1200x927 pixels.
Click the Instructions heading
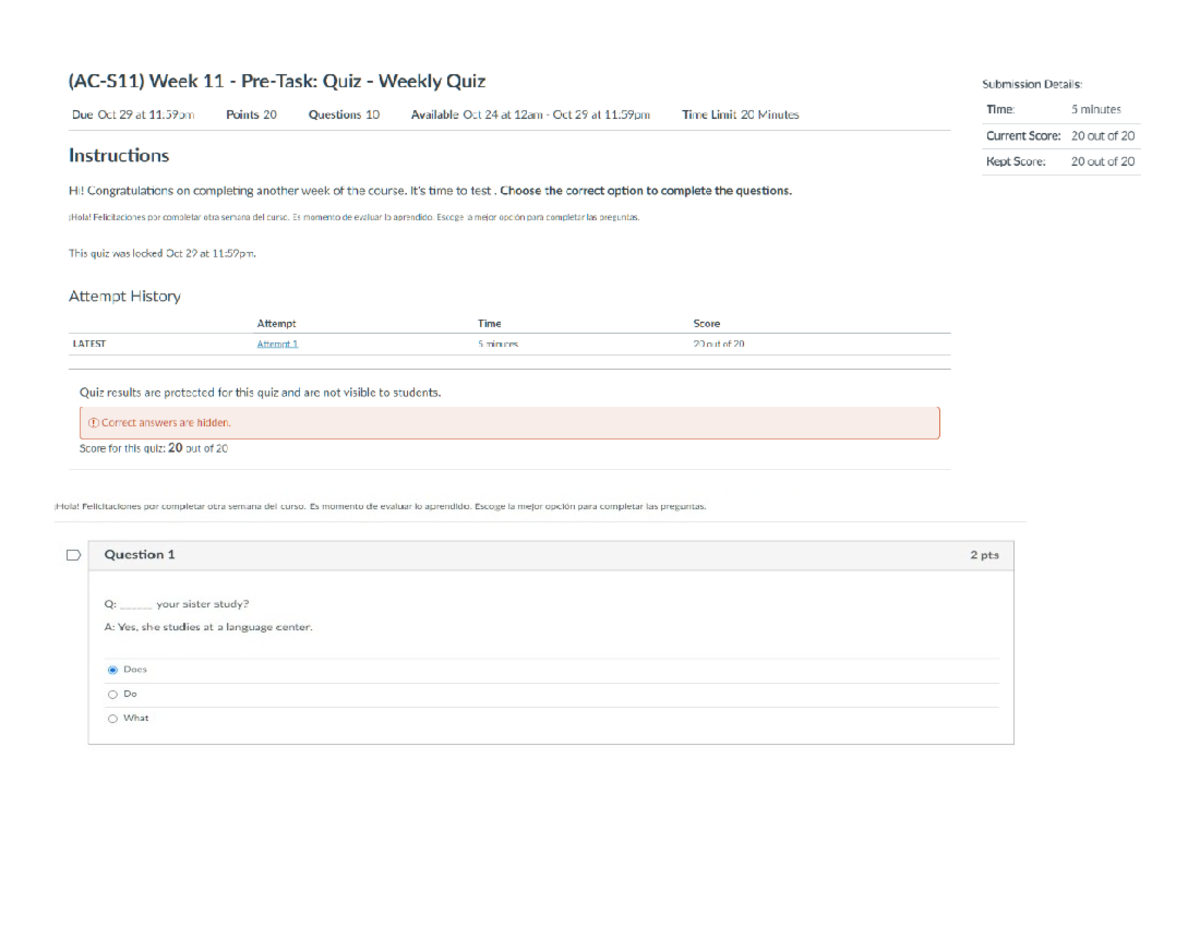click(x=118, y=156)
